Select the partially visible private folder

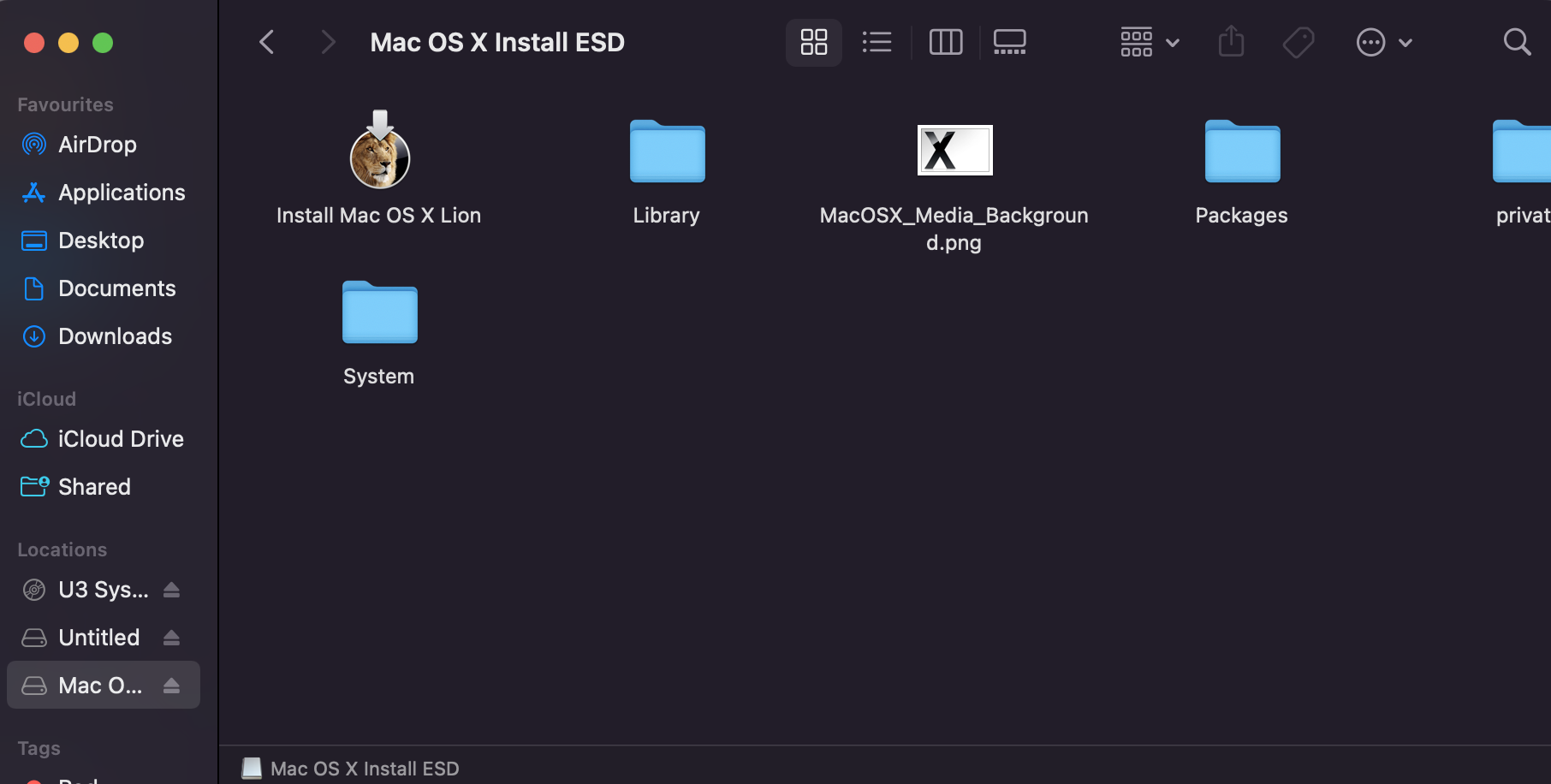point(1522,151)
